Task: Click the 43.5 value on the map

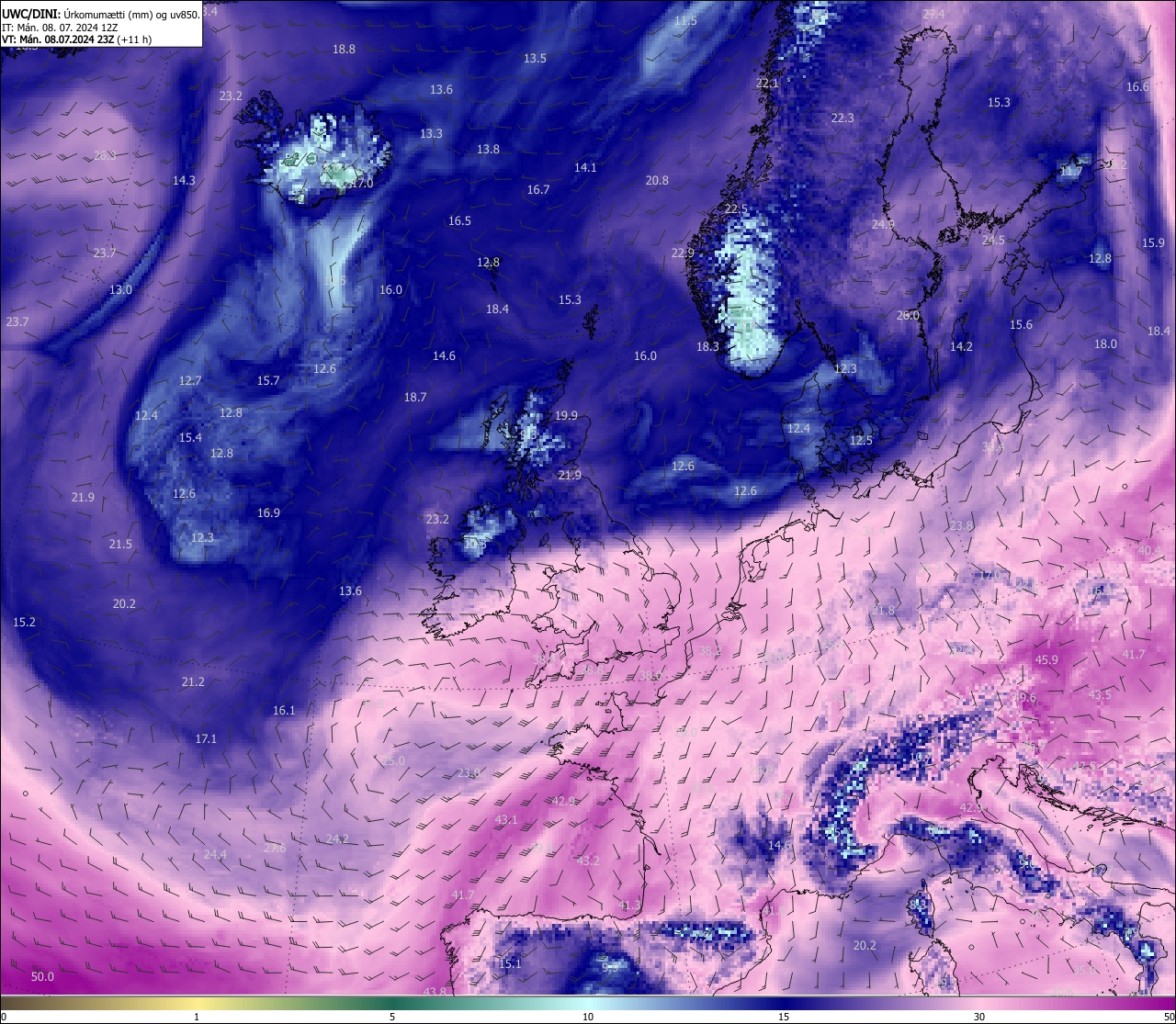Action: 1099,694
